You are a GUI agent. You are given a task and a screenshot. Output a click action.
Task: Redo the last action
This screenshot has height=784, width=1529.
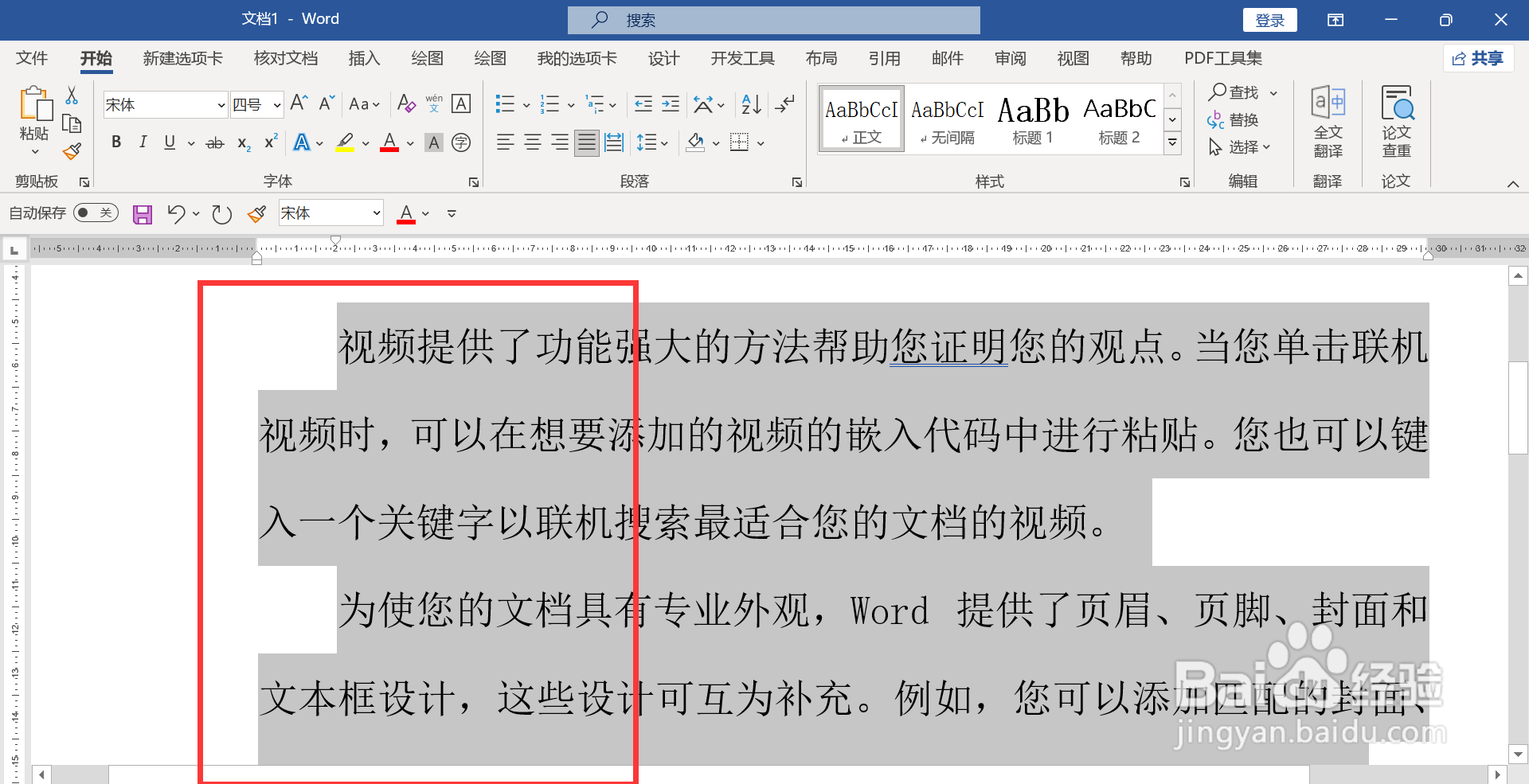coord(221,213)
